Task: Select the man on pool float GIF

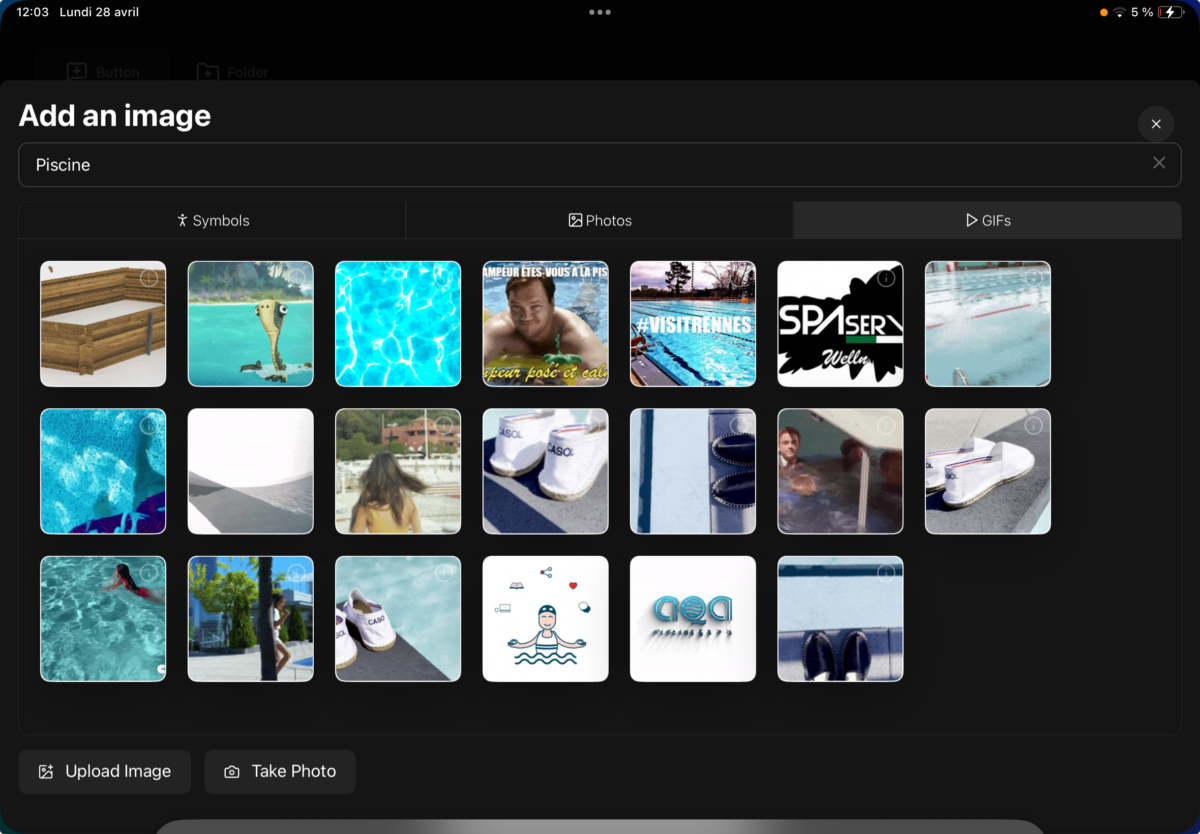Action: coord(545,324)
